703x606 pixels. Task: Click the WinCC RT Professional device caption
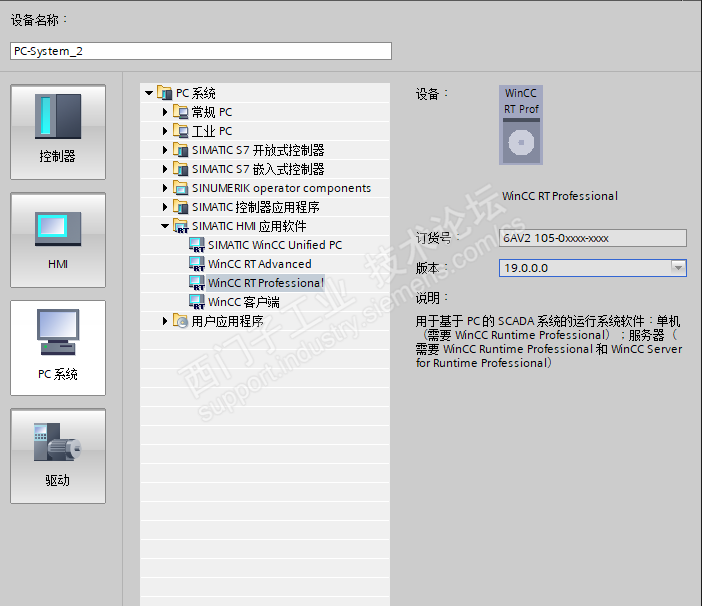pyautogui.click(x=560, y=196)
